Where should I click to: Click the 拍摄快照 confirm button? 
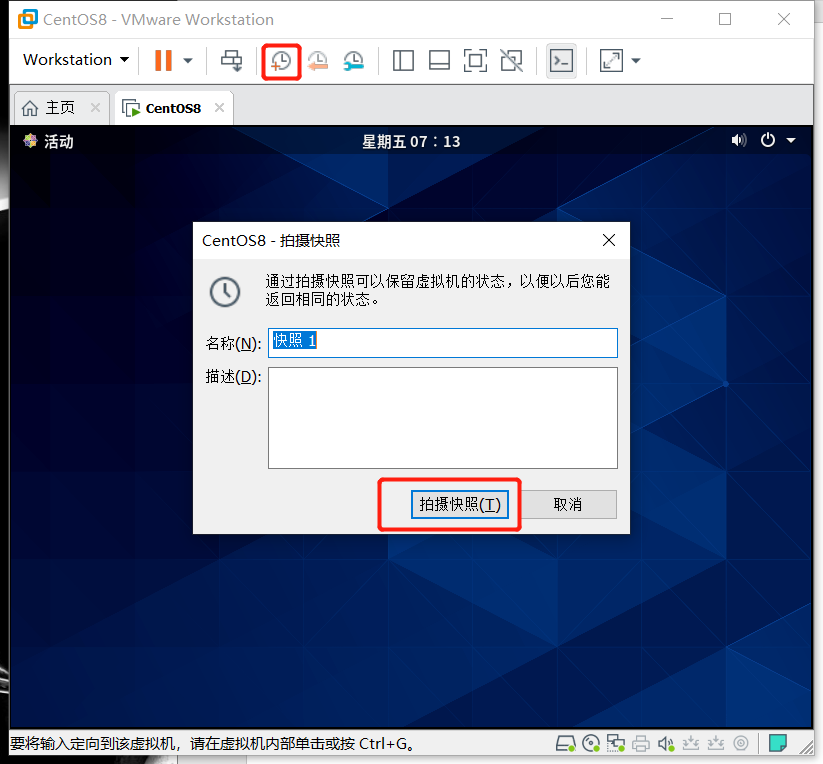click(x=459, y=504)
